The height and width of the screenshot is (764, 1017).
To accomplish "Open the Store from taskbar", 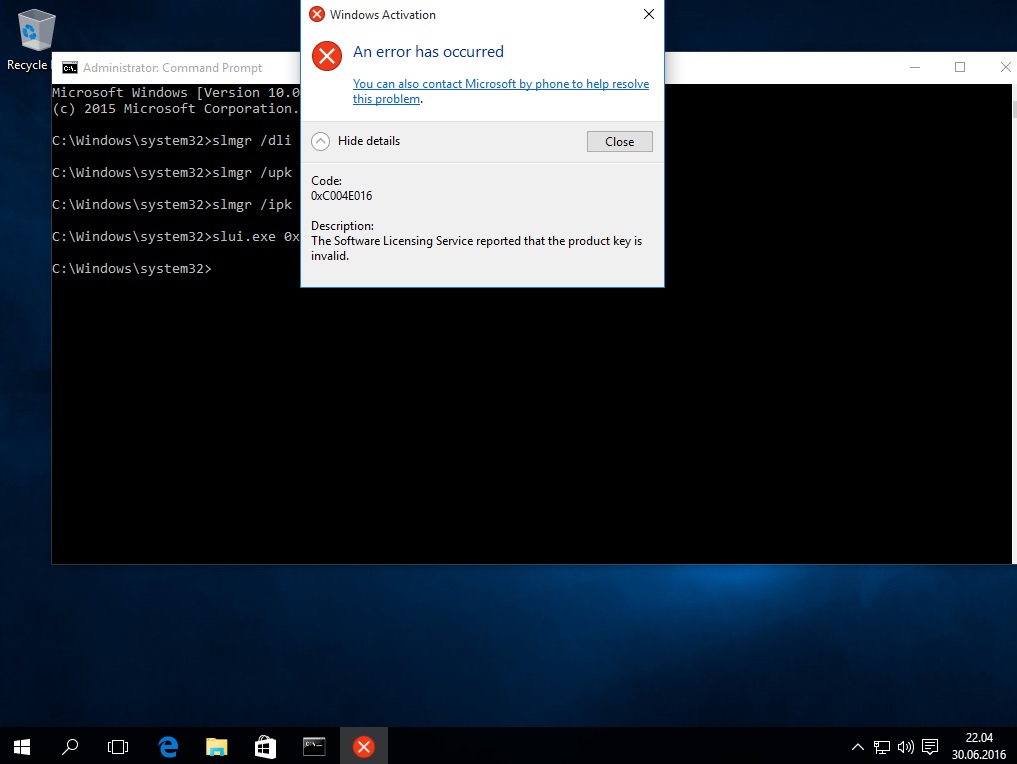I will tap(265, 746).
